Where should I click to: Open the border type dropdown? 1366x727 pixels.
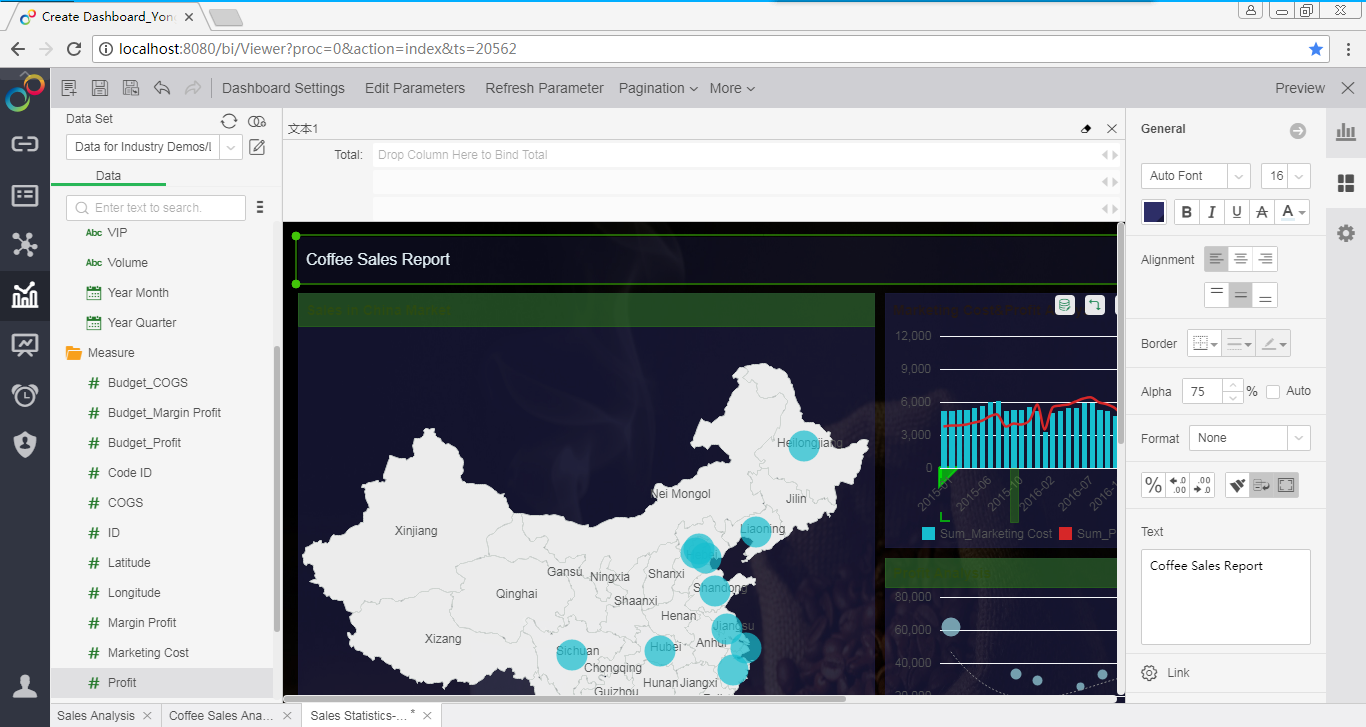click(x=1204, y=344)
